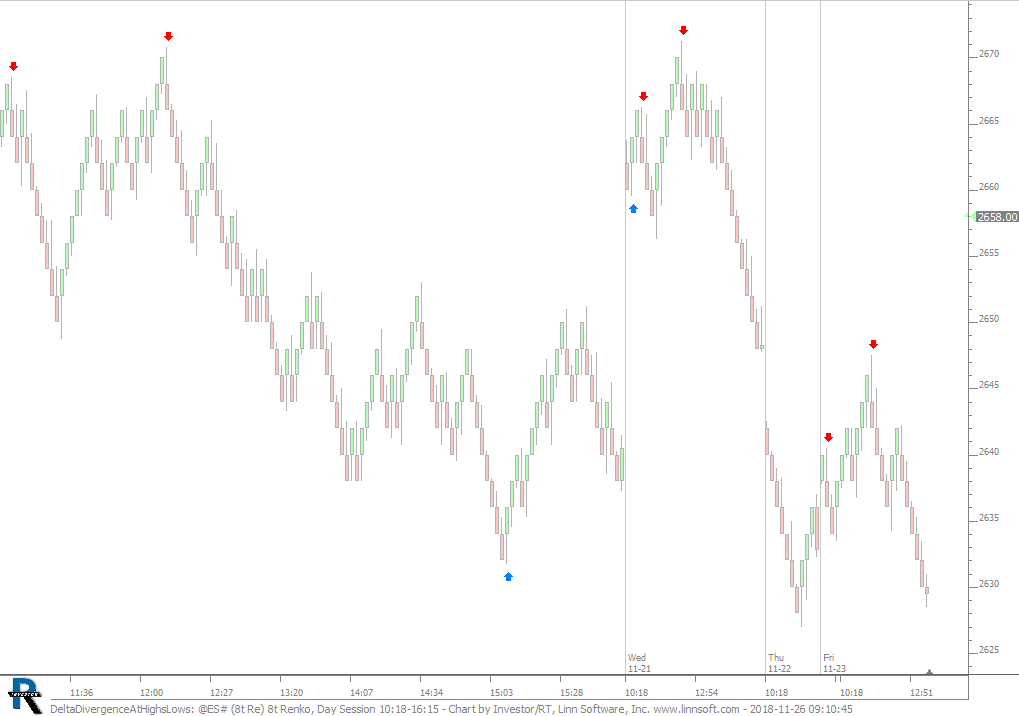Click the 2640 price axis label
The width and height of the screenshot is (1019, 716).
(989, 452)
